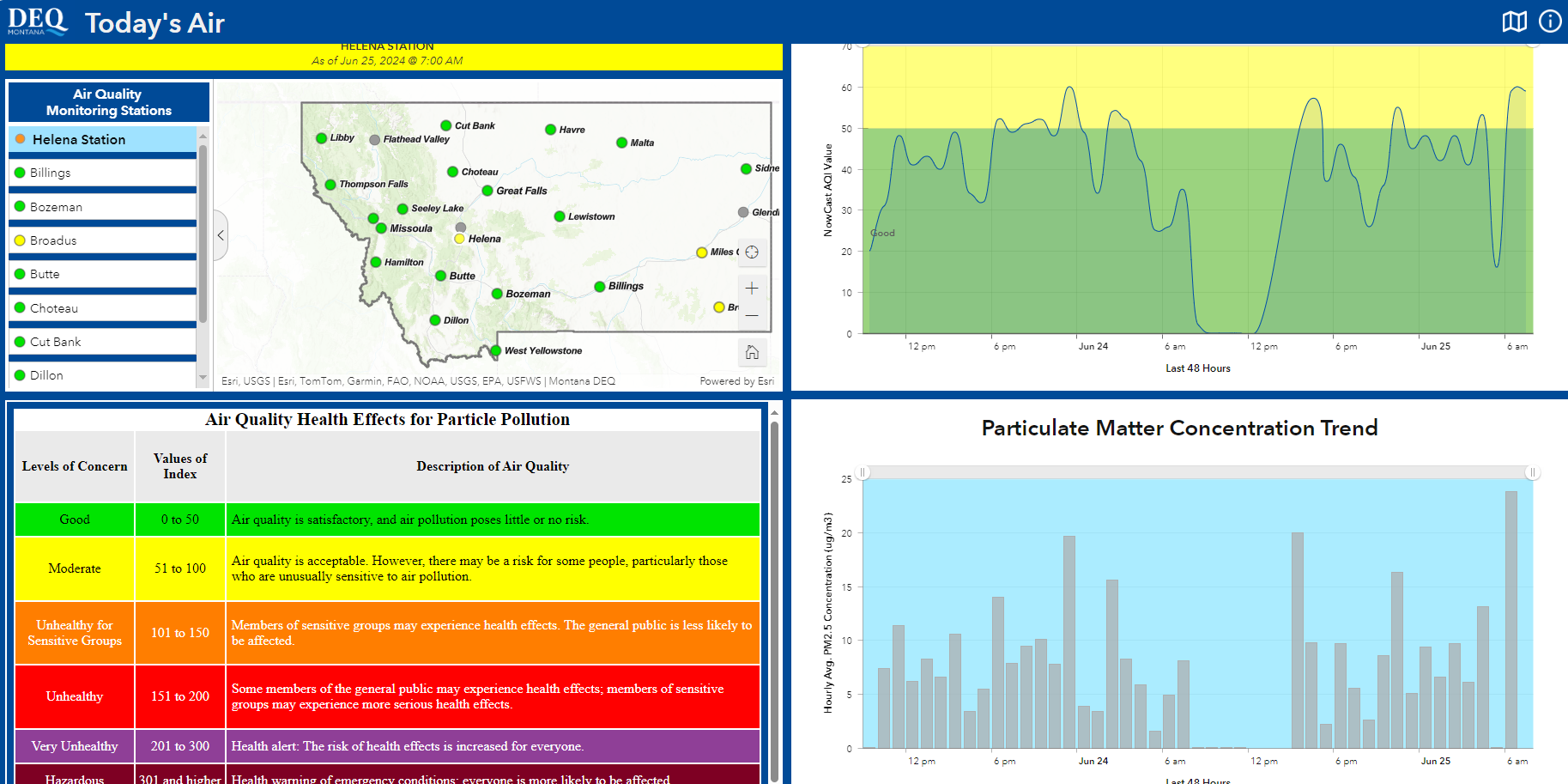Image resolution: width=1568 pixels, height=784 pixels.
Task: Grab left range handle on PM trend chart
Action: pyautogui.click(x=863, y=472)
